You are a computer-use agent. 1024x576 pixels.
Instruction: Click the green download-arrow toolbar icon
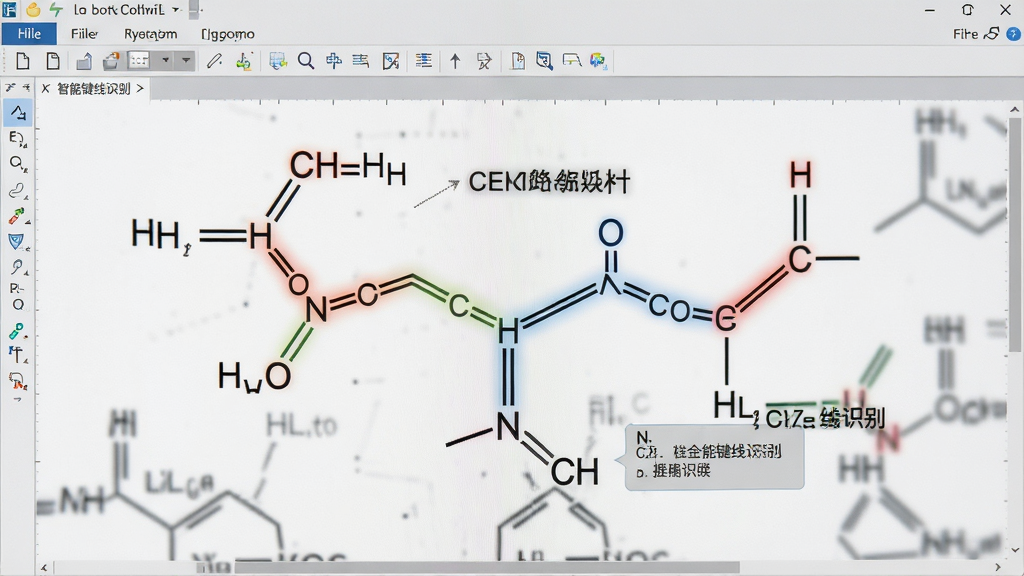point(244,61)
